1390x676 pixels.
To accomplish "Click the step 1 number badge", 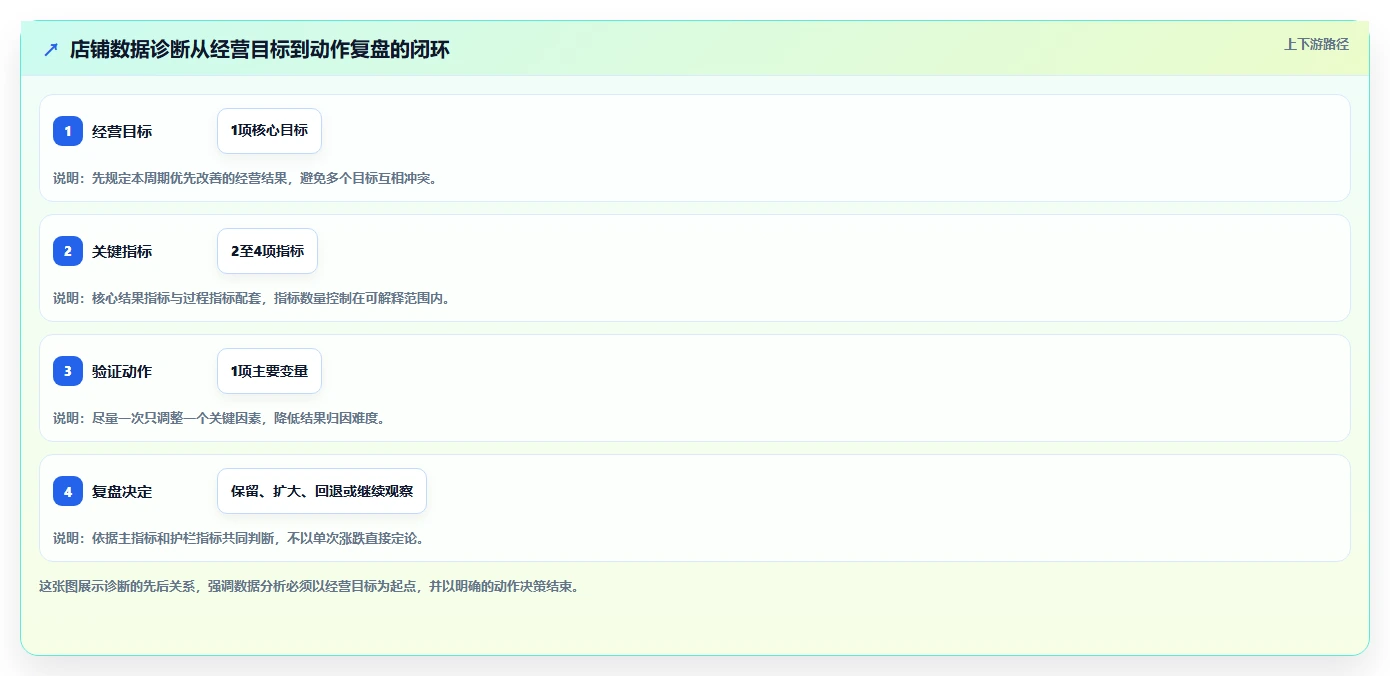I will coord(68,131).
